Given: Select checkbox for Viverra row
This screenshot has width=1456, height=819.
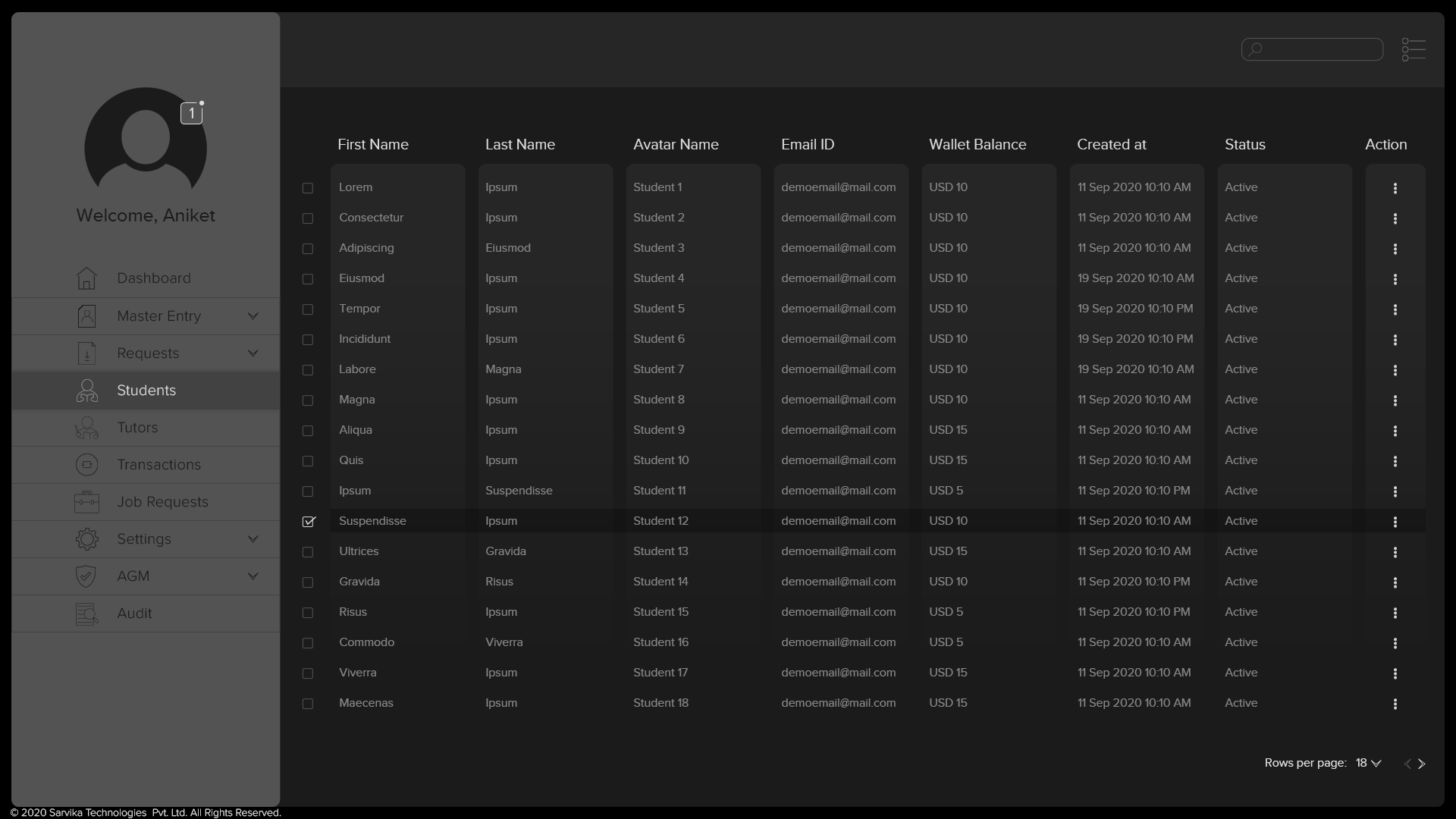Looking at the screenshot, I should tap(308, 673).
